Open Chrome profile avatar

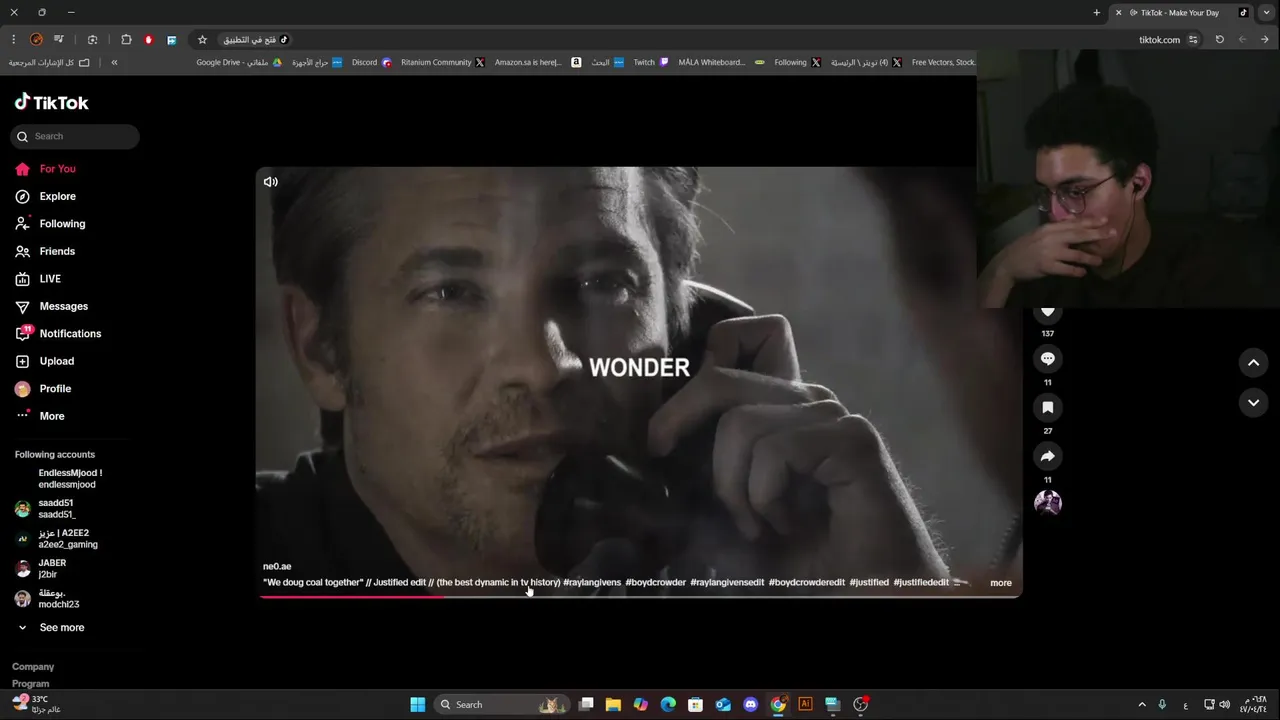(37, 39)
